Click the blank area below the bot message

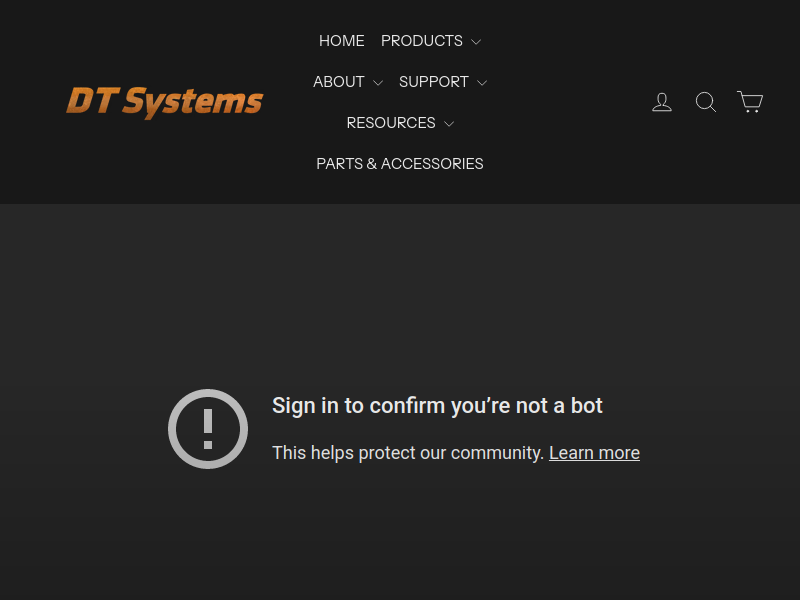(400, 540)
